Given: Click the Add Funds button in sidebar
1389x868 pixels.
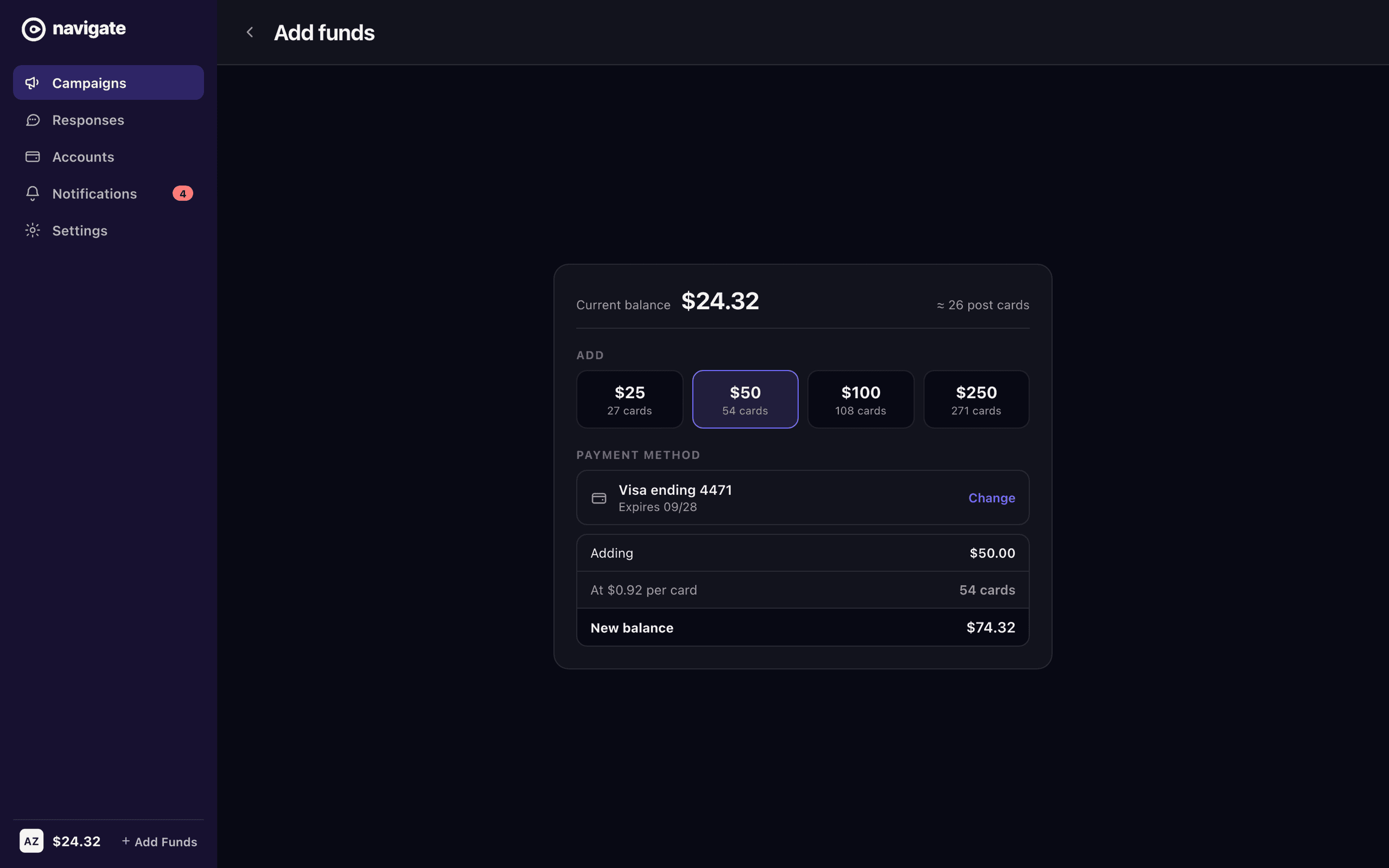Looking at the screenshot, I should click(x=160, y=841).
